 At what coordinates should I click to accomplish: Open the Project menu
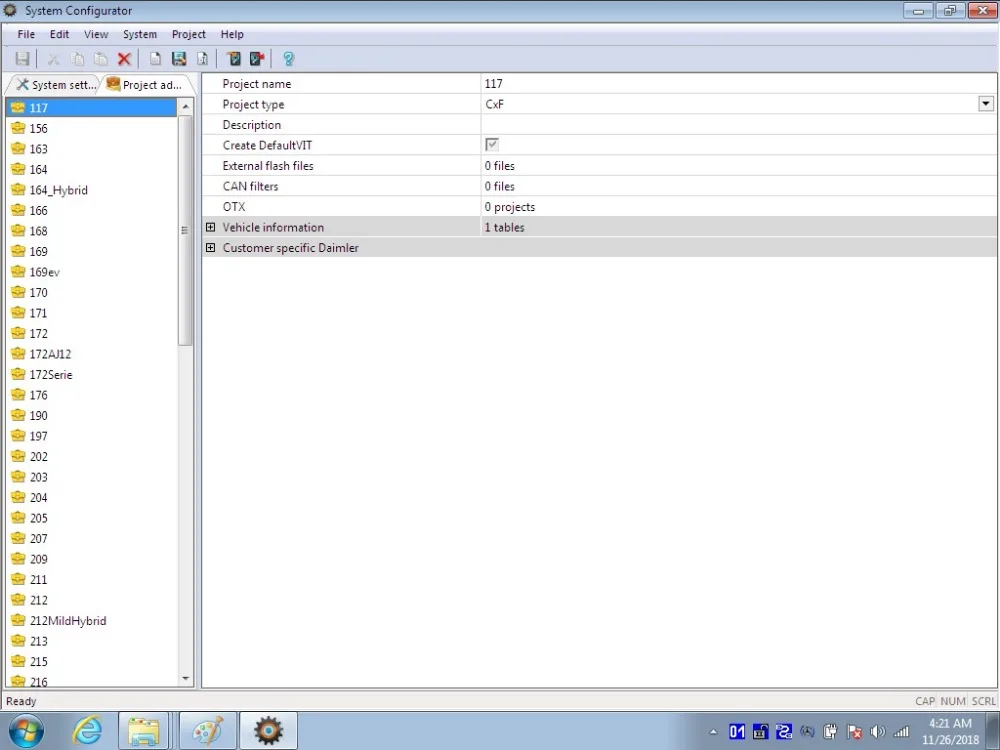[x=189, y=34]
